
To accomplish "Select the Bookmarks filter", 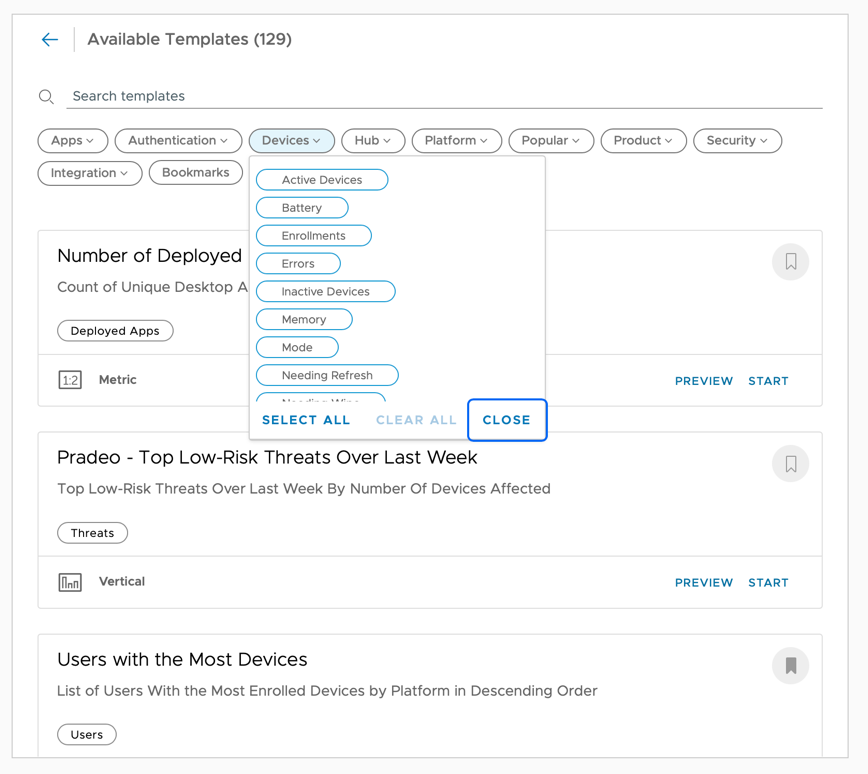I will tap(195, 173).
